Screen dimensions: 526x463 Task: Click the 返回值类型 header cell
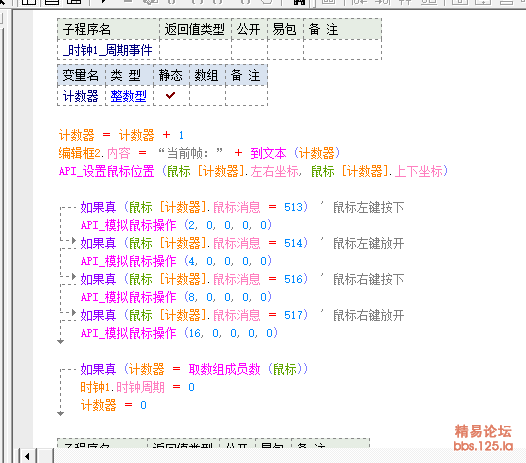pos(195,29)
